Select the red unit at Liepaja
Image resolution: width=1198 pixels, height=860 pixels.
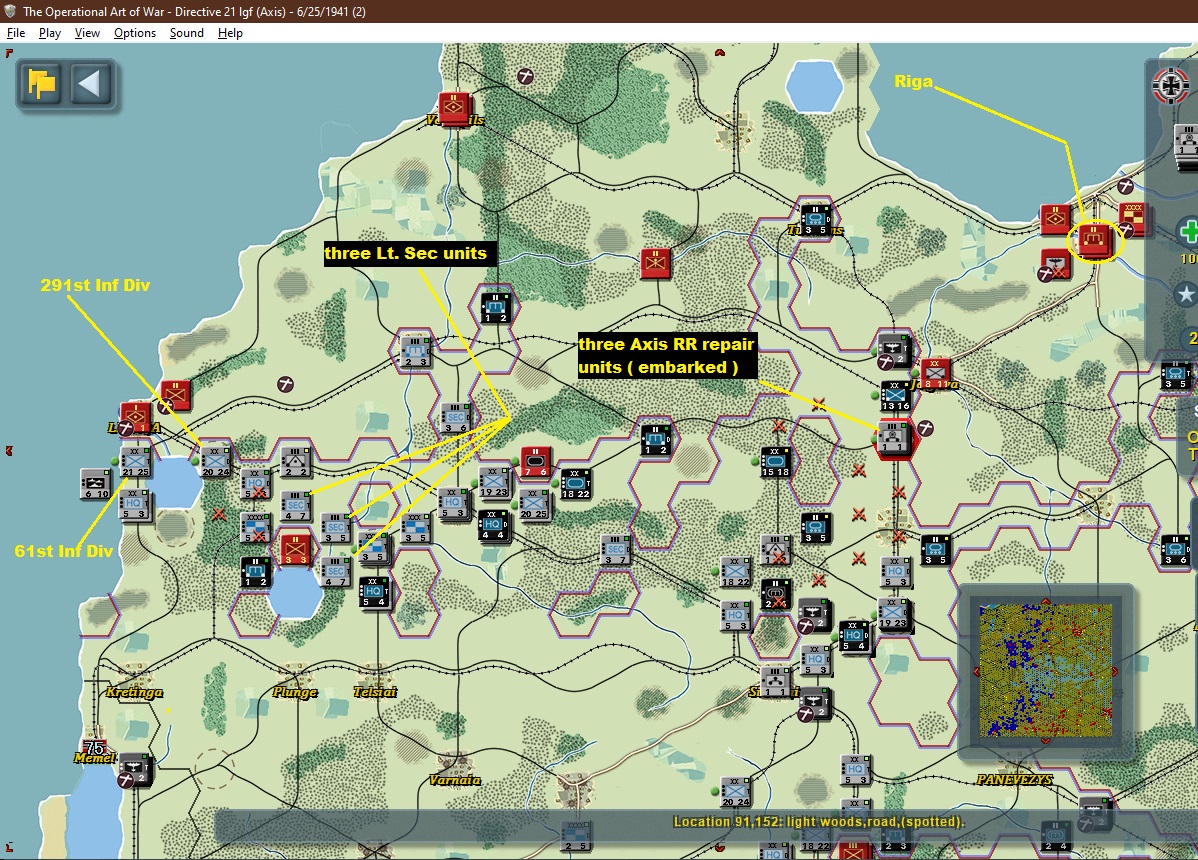point(135,418)
